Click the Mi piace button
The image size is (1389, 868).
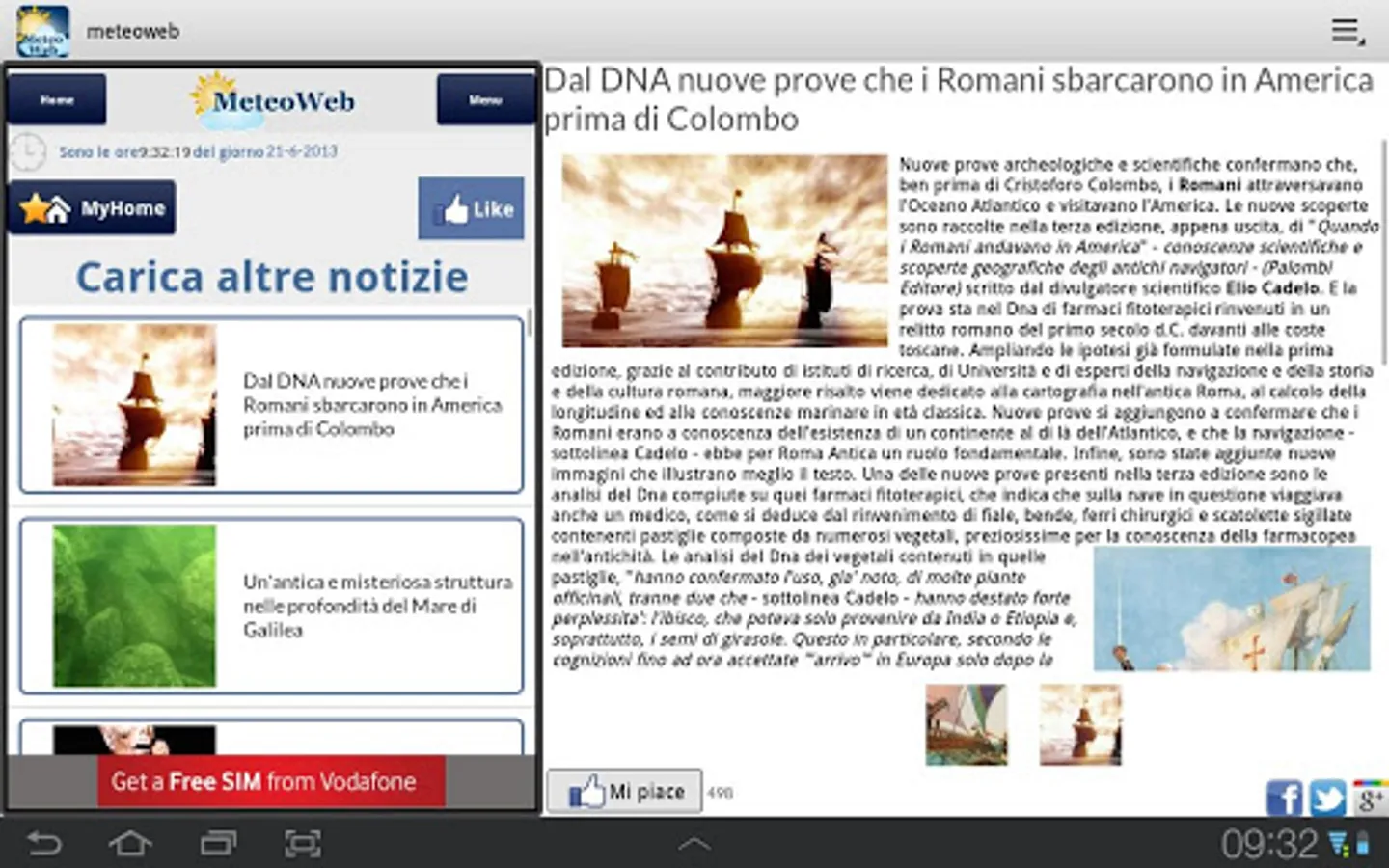[x=625, y=792]
